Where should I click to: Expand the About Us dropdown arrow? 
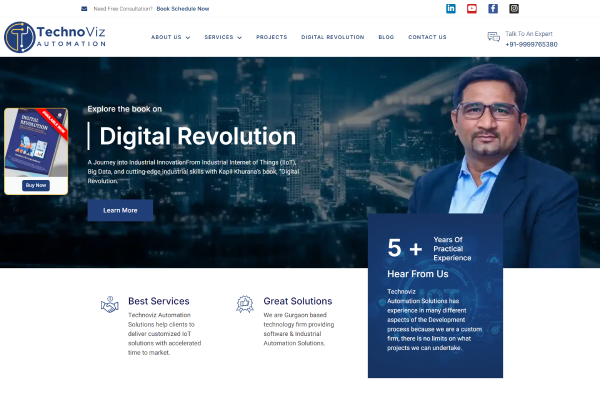(188, 38)
